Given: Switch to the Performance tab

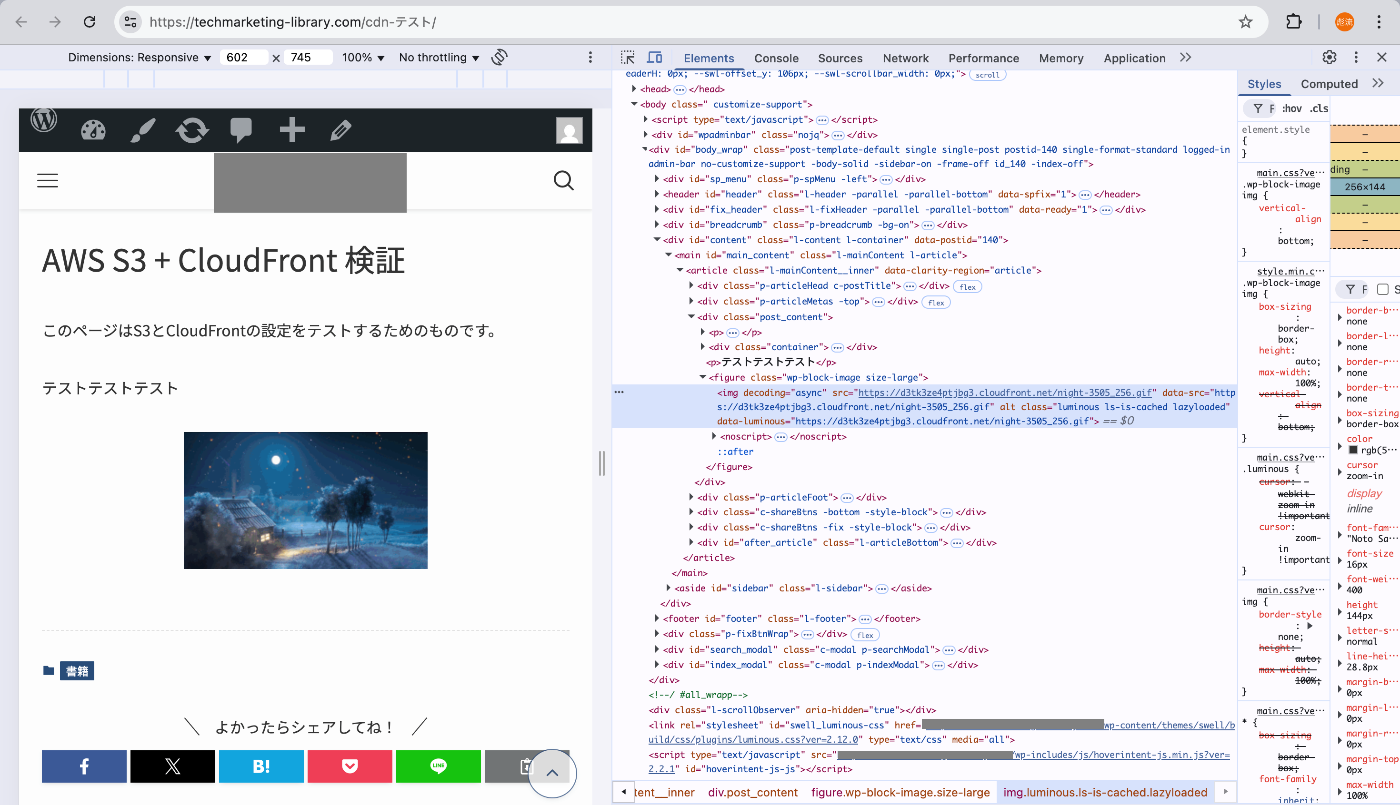Looking at the screenshot, I should pos(984,58).
